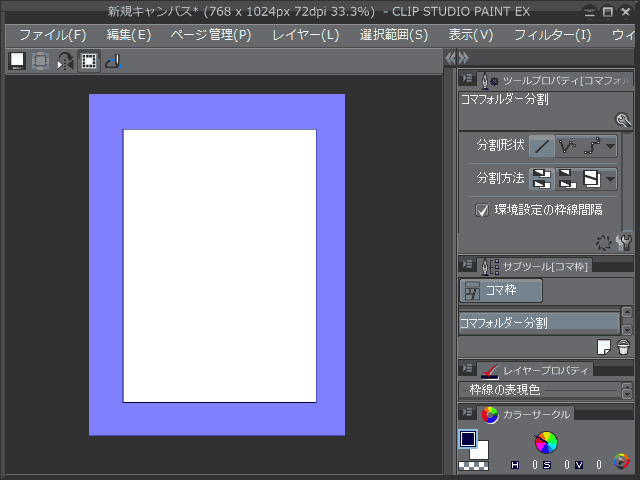The width and height of the screenshot is (640, 480).
Task: Expand the 分割形状 dropdown arrow
Action: (x=610, y=146)
